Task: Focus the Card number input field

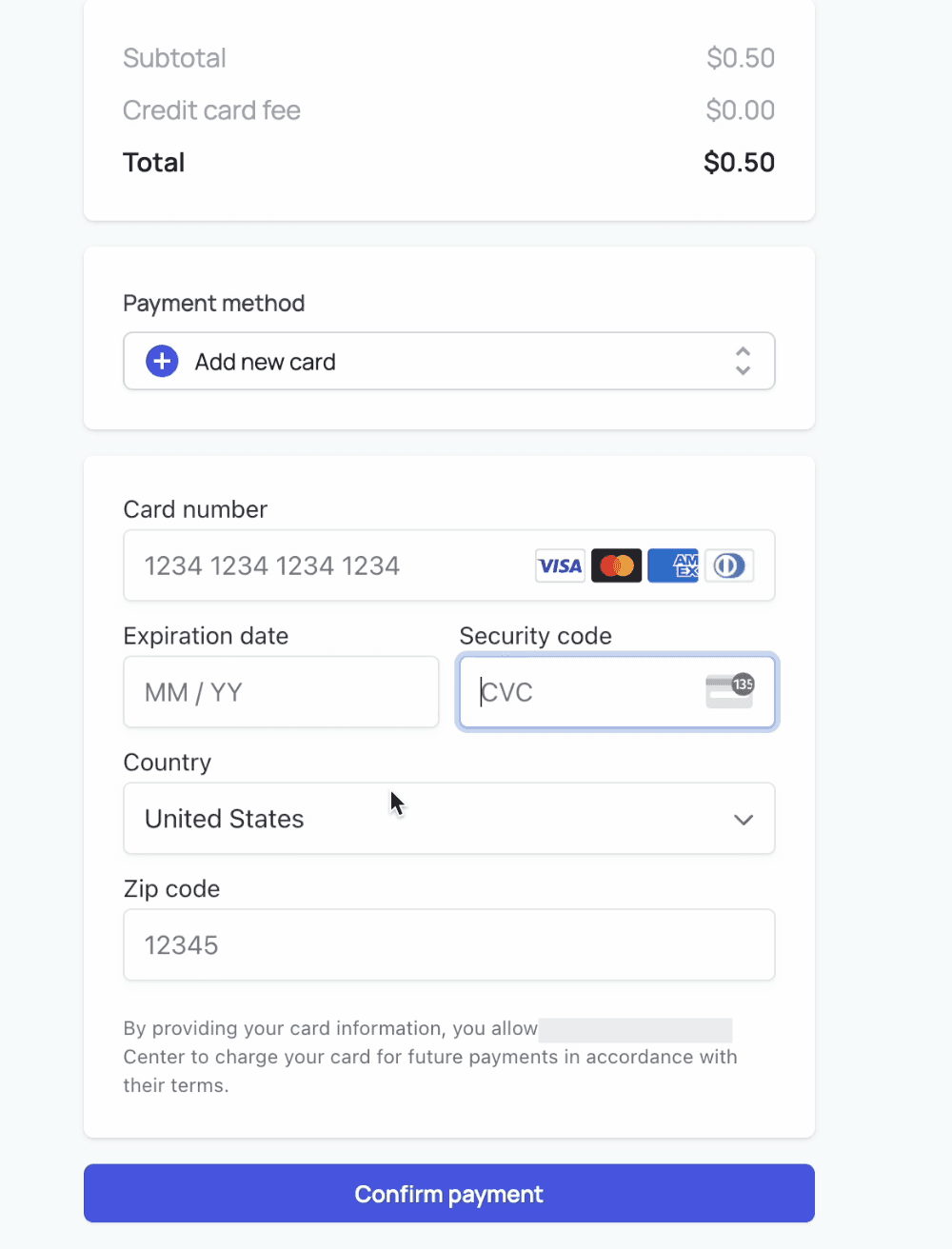Action: coord(324,566)
